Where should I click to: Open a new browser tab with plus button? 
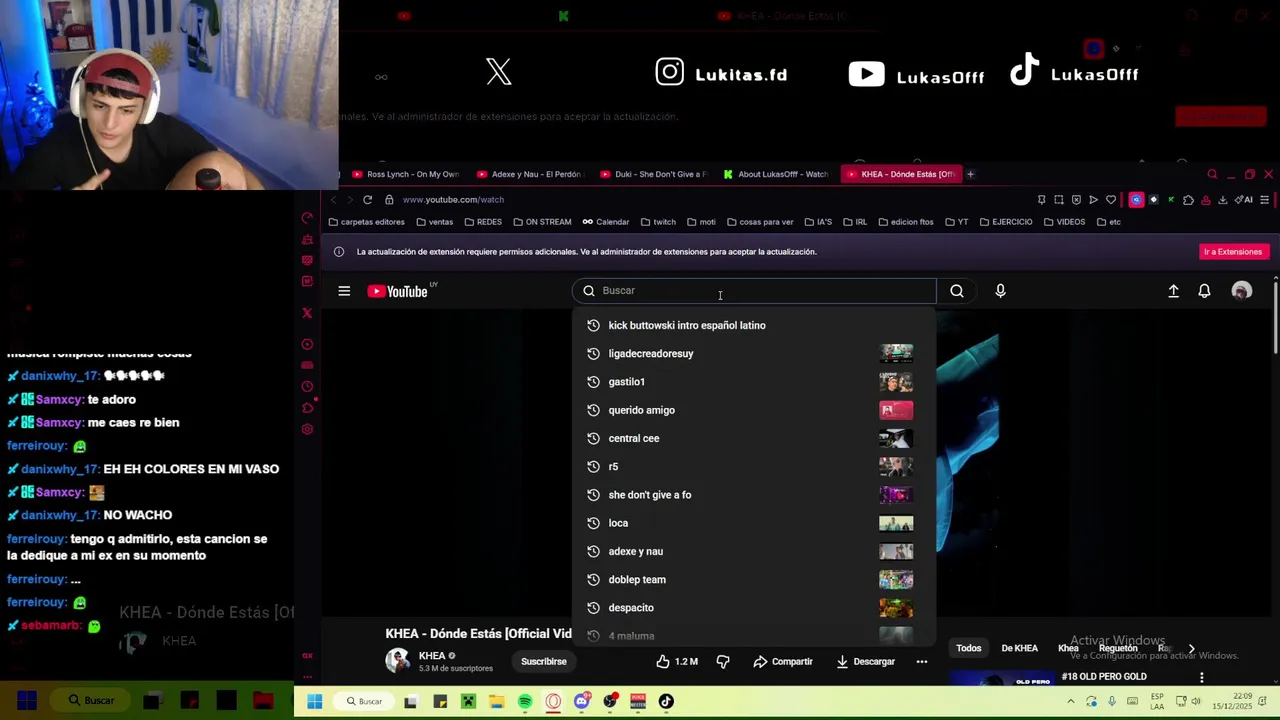[x=970, y=174]
